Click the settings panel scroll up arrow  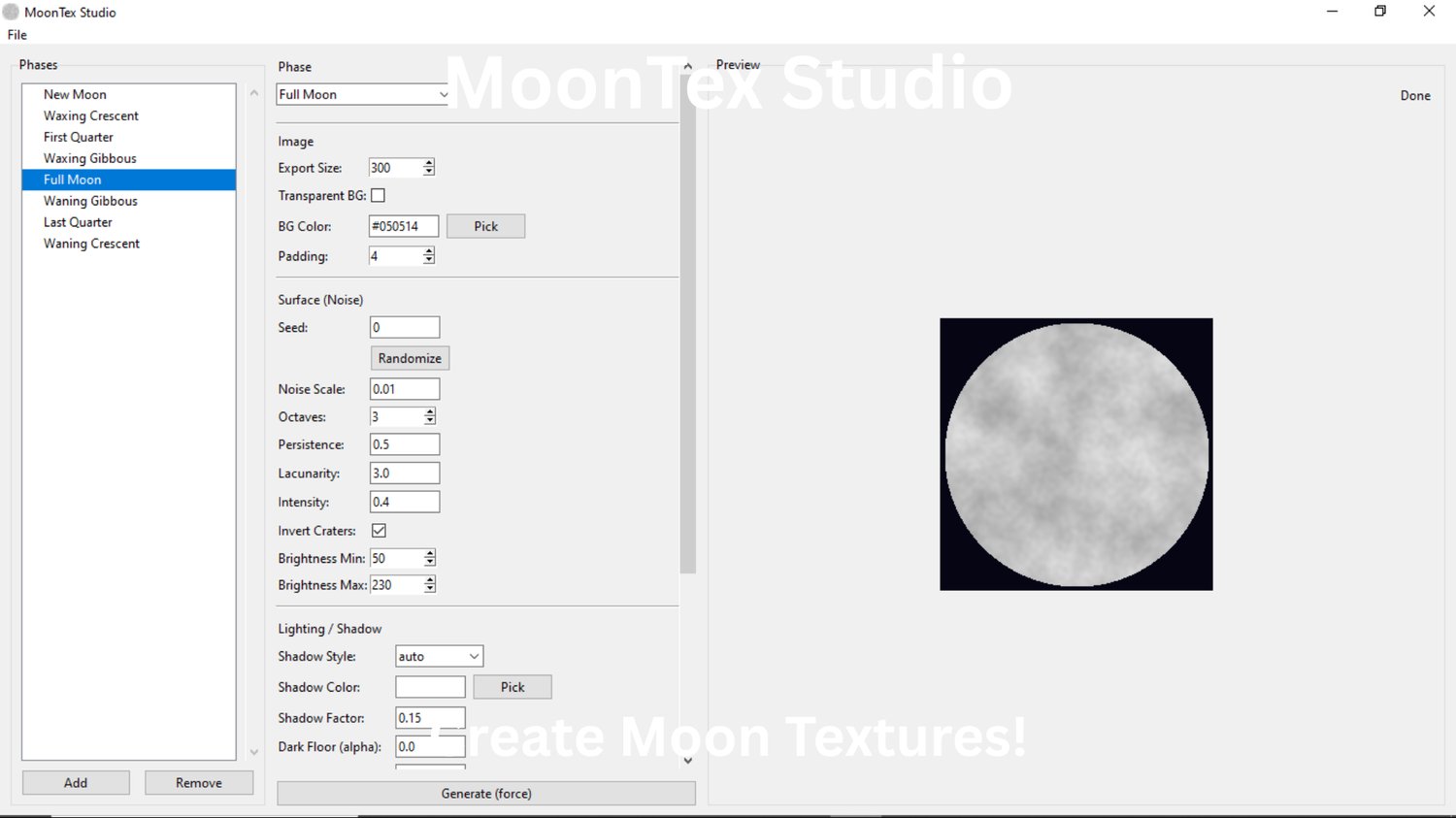click(x=688, y=67)
